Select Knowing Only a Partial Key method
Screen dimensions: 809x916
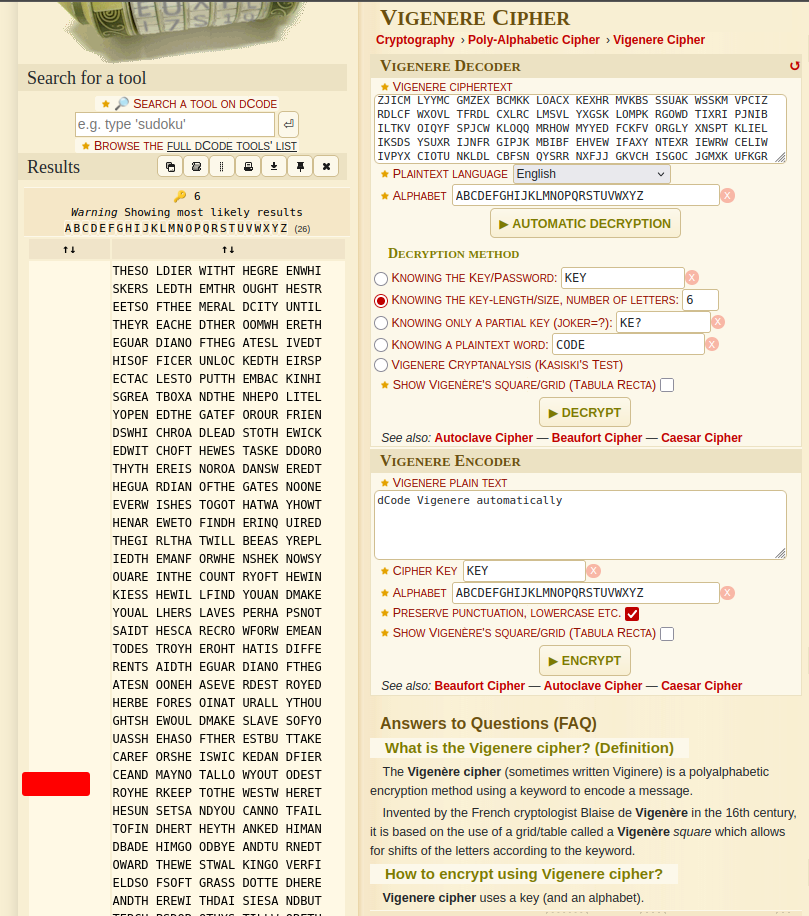tap(381, 322)
